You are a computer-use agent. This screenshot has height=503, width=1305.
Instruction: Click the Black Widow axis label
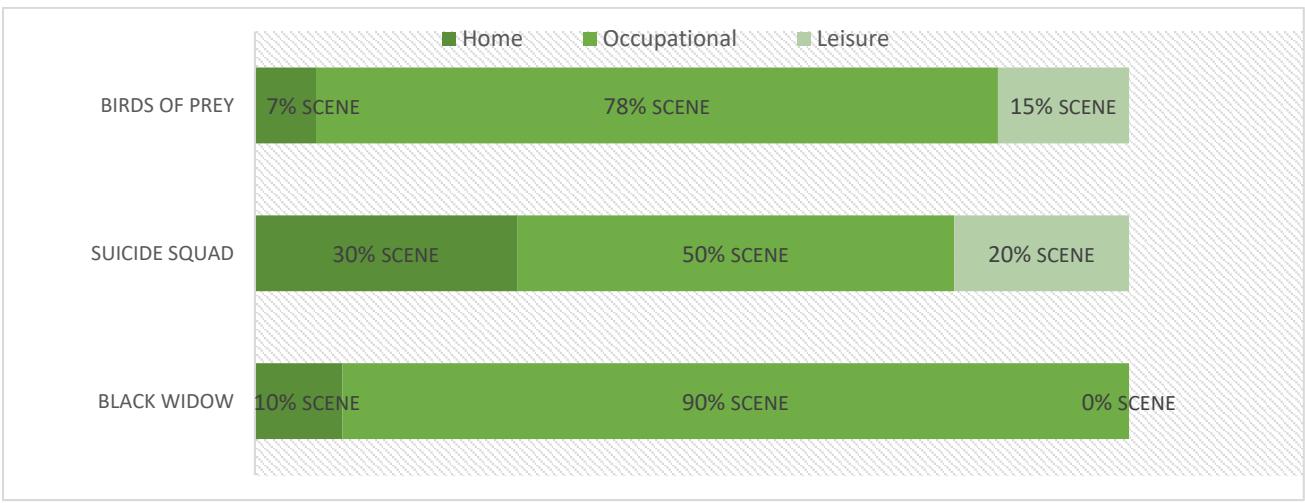(167, 401)
